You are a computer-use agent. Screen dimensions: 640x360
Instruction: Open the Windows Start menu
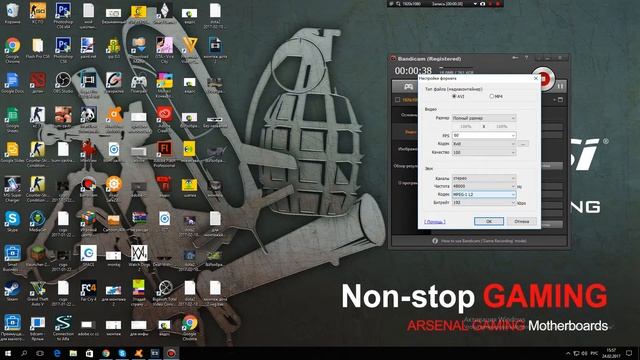[8, 353]
